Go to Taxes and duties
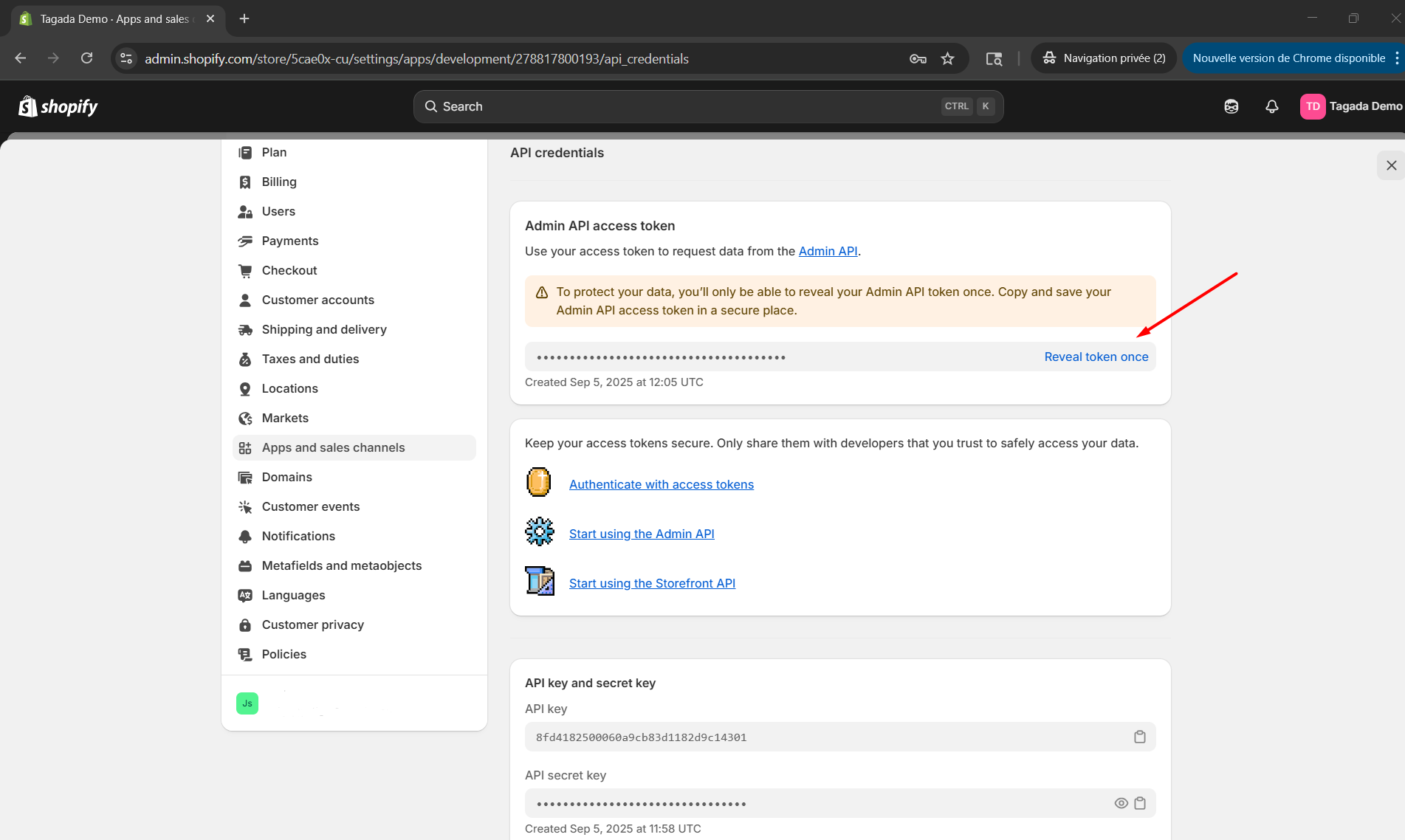The width and height of the screenshot is (1405, 840). 354,359
